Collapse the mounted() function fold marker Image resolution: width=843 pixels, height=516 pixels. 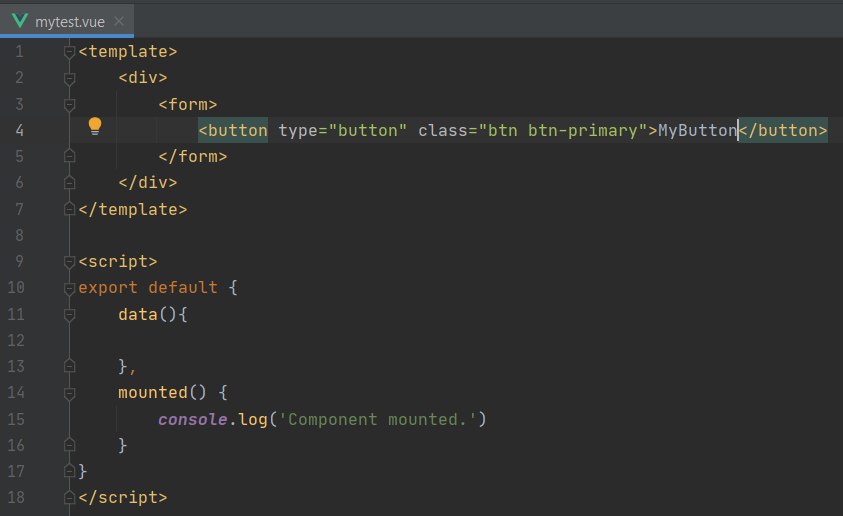coord(69,393)
